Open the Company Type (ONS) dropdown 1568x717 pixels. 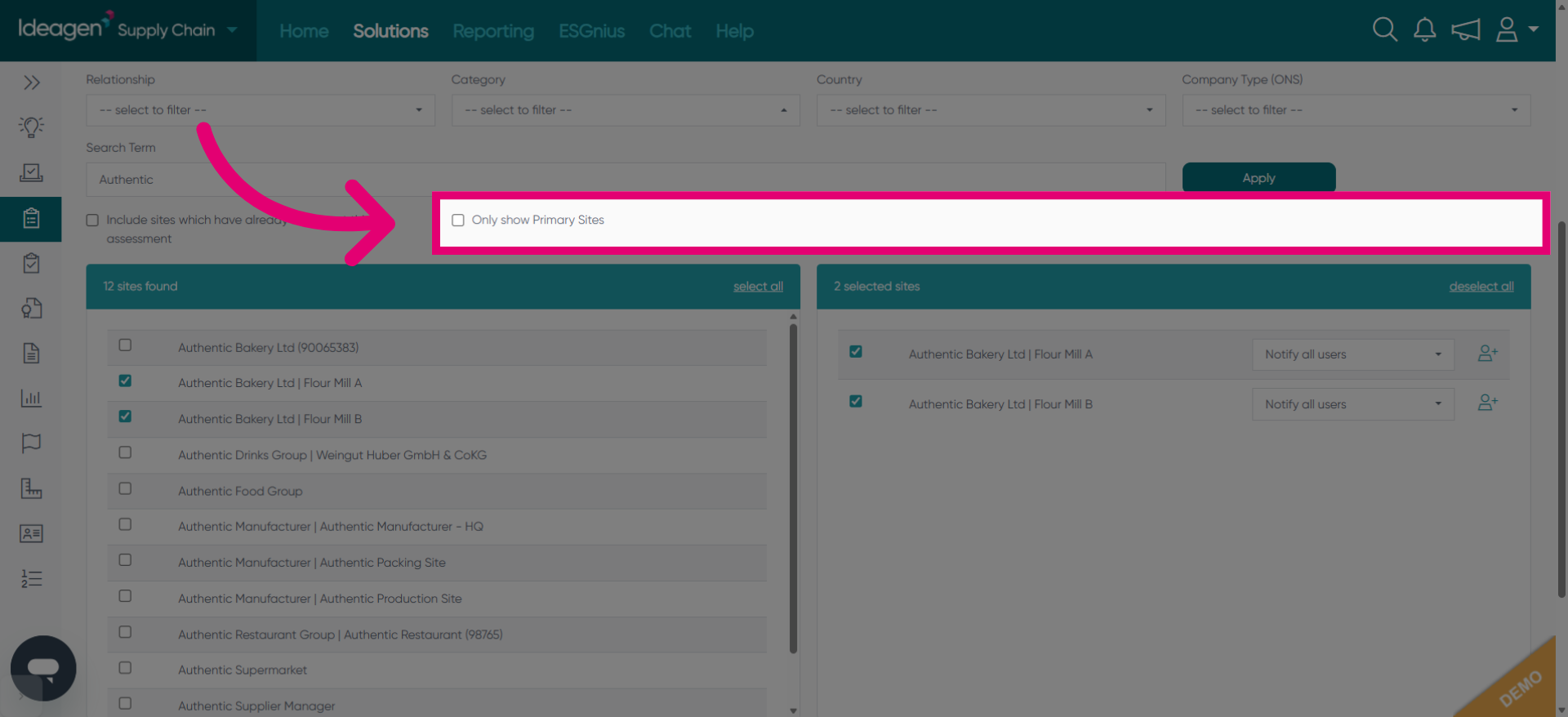(x=1356, y=110)
